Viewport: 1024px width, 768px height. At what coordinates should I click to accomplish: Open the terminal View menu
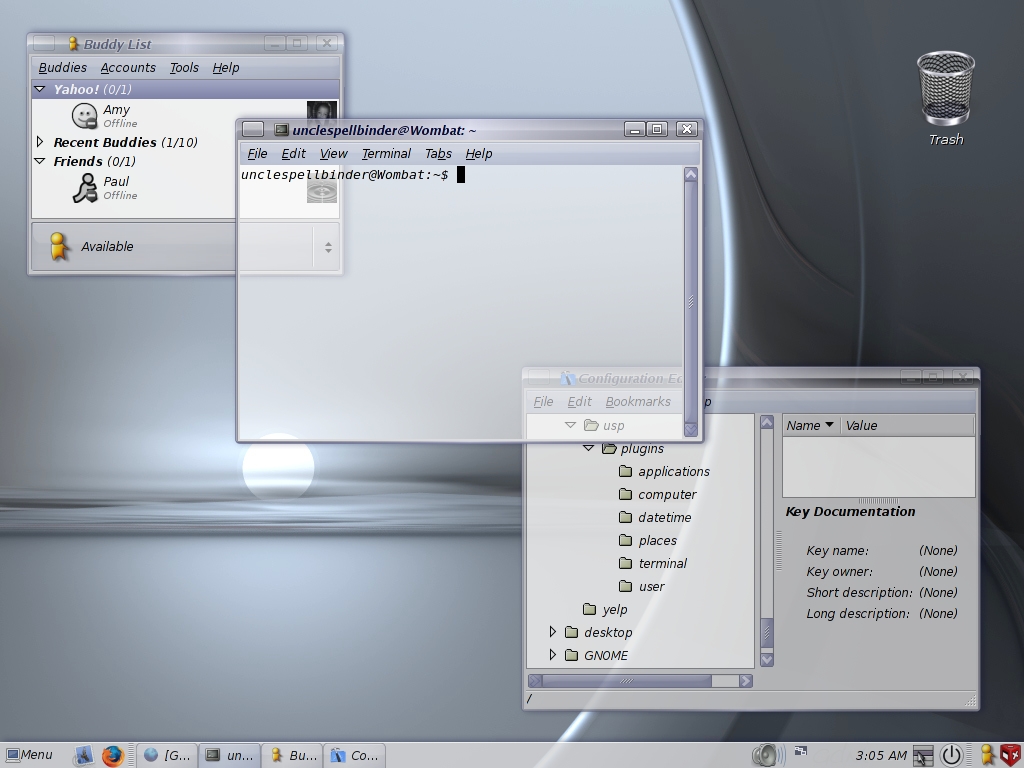[333, 153]
